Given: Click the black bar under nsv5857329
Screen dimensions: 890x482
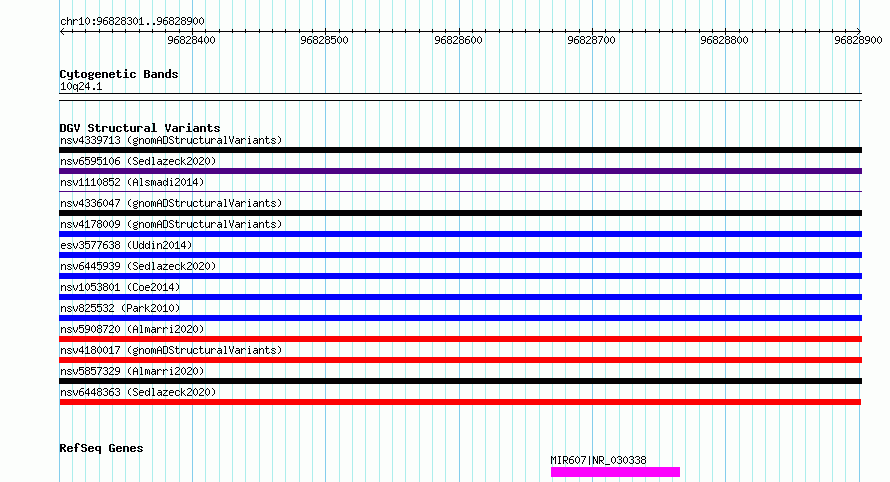Looking at the screenshot, I should [460, 381].
